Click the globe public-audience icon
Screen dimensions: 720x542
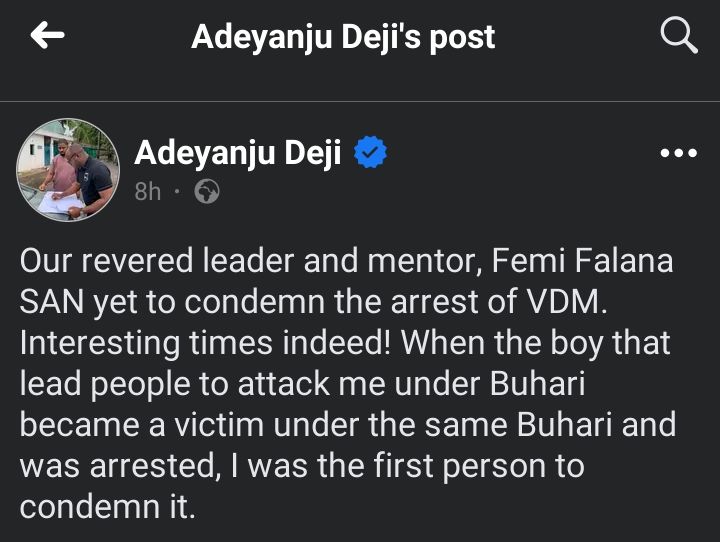[207, 191]
